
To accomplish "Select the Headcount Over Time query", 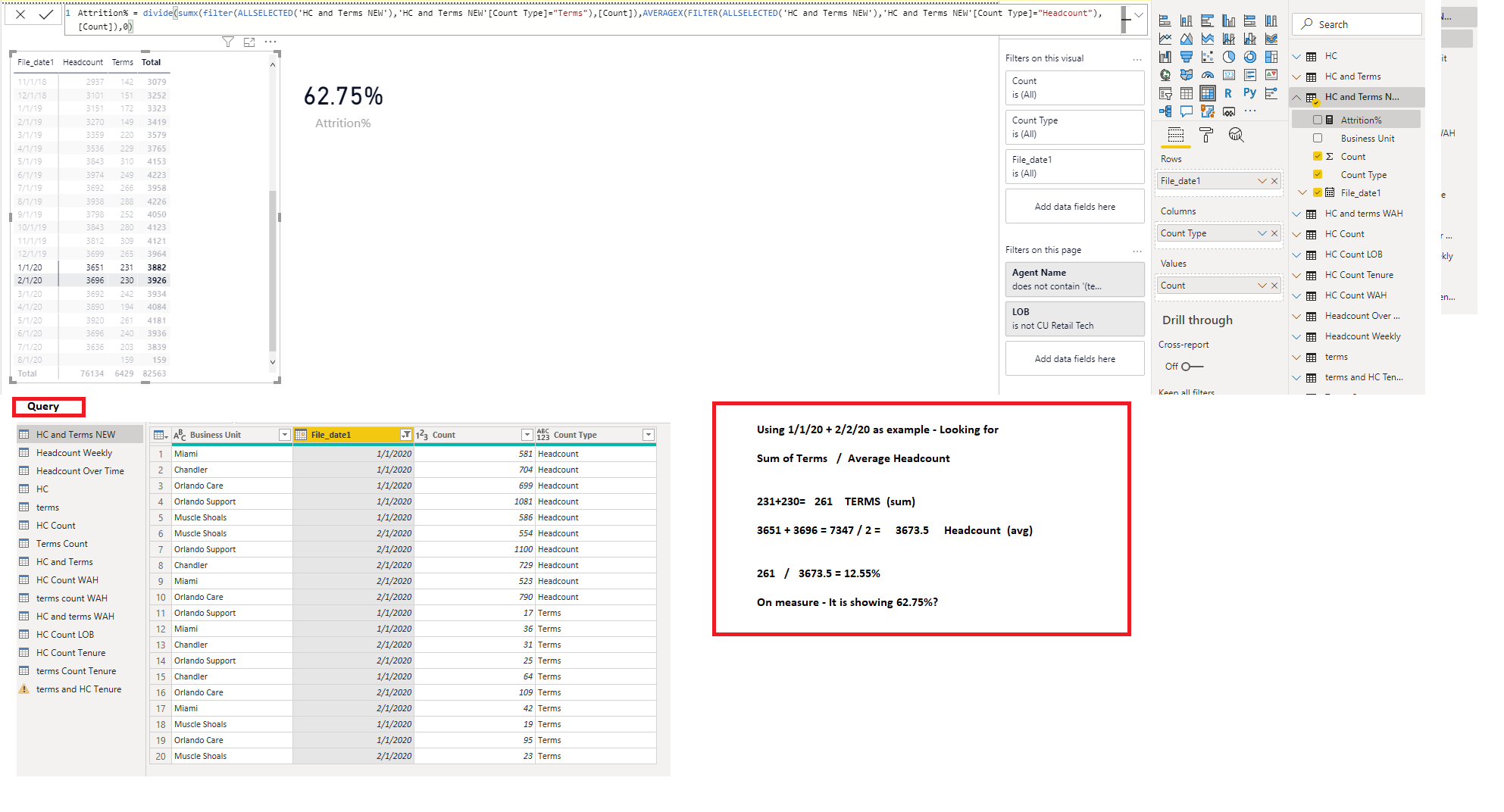I will pyautogui.click(x=80, y=471).
